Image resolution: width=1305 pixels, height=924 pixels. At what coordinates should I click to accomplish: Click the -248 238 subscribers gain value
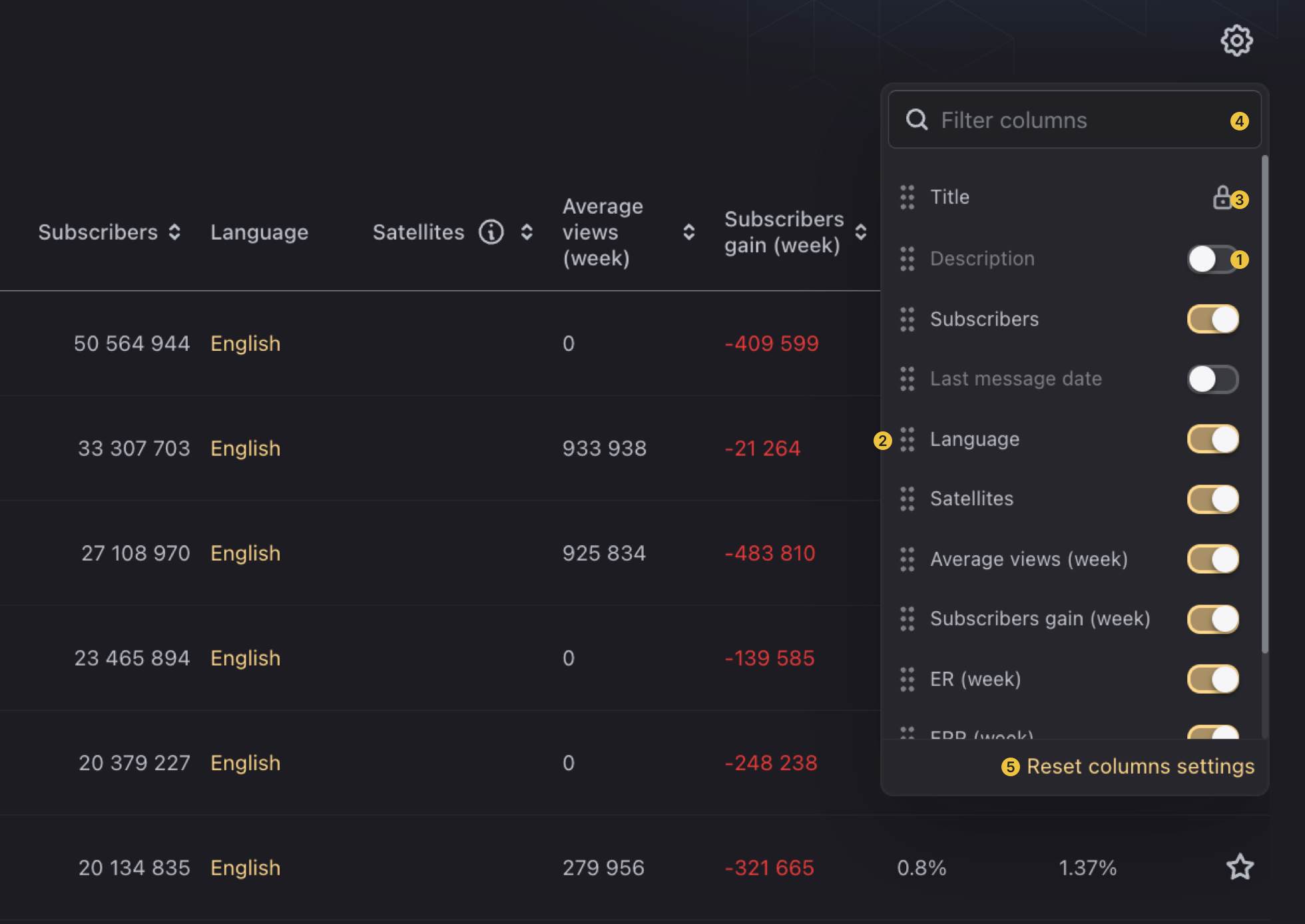(x=771, y=763)
